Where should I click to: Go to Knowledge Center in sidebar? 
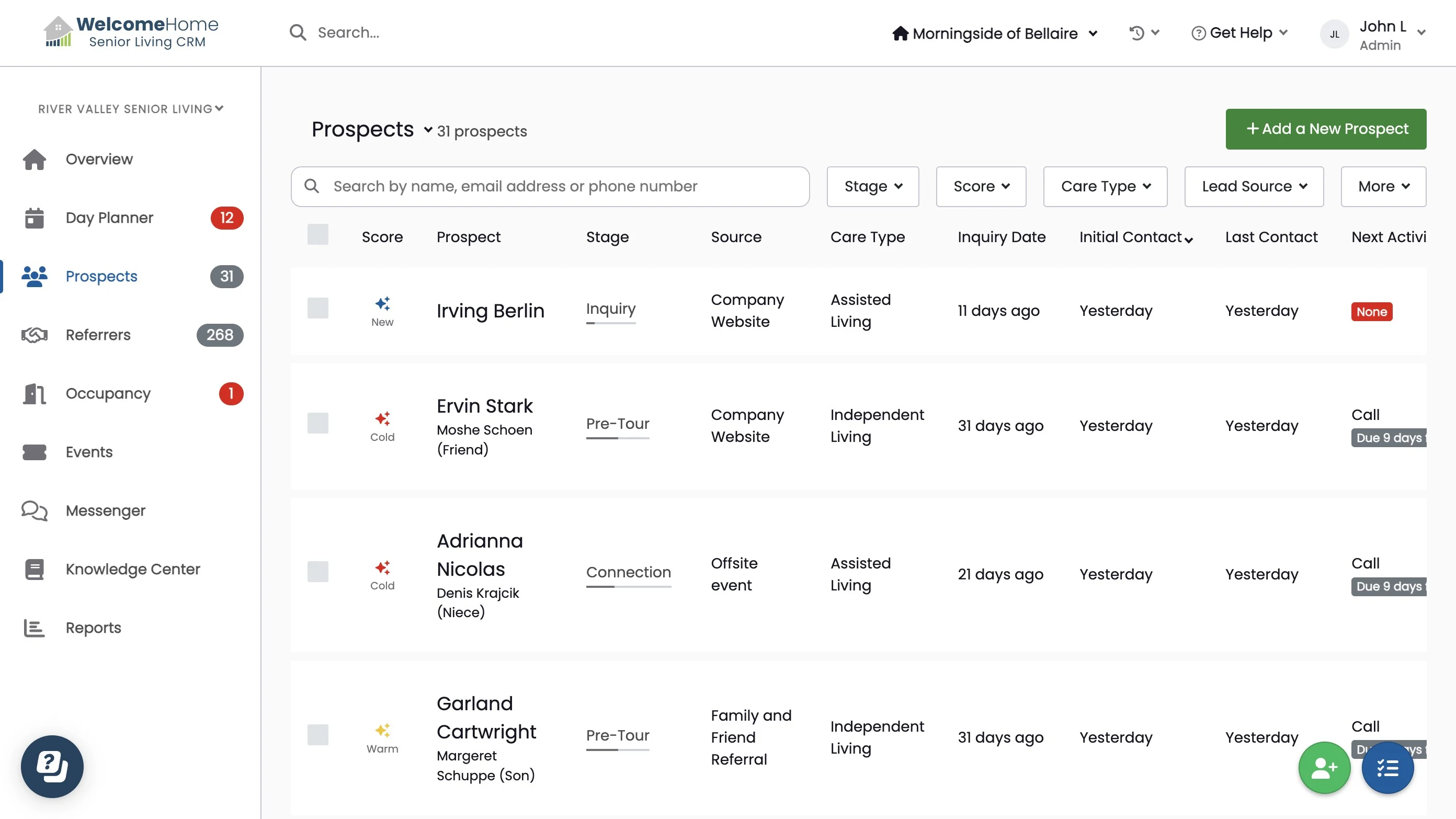(x=132, y=568)
